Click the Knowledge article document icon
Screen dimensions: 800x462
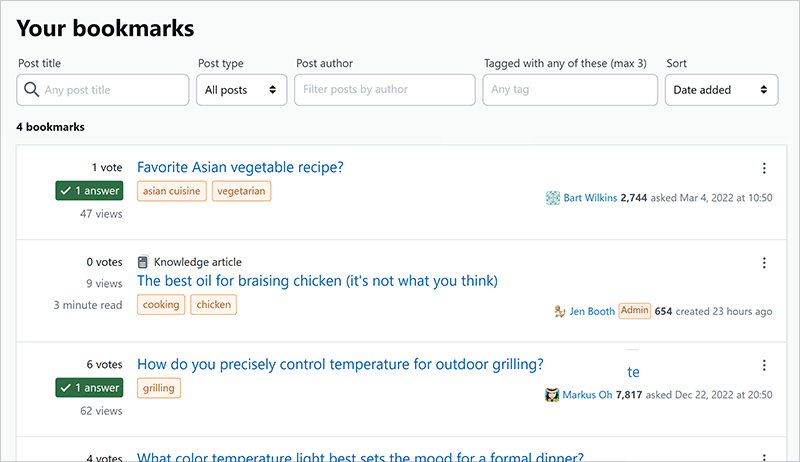pyautogui.click(x=143, y=262)
